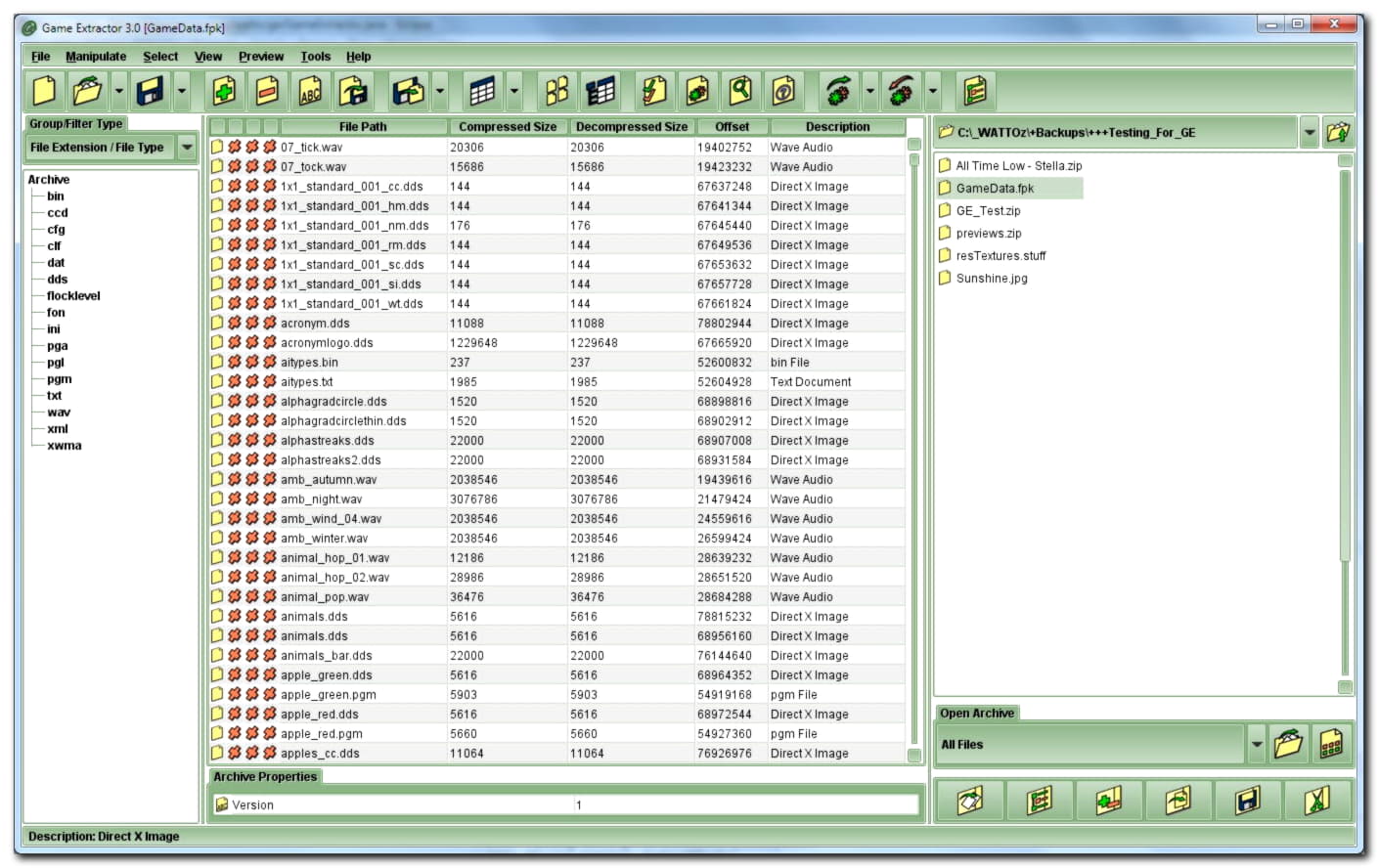The image size is (1378, 868).
Task: Click the file list vertical scrollbar
Action: click(914, 450)
